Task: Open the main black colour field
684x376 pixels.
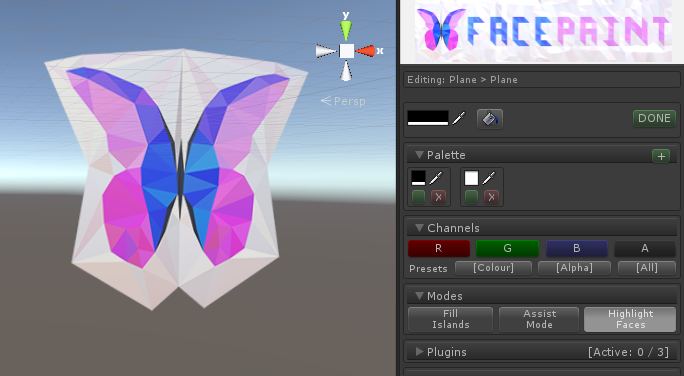Action: pyautogui.click(x=428, y=118)
